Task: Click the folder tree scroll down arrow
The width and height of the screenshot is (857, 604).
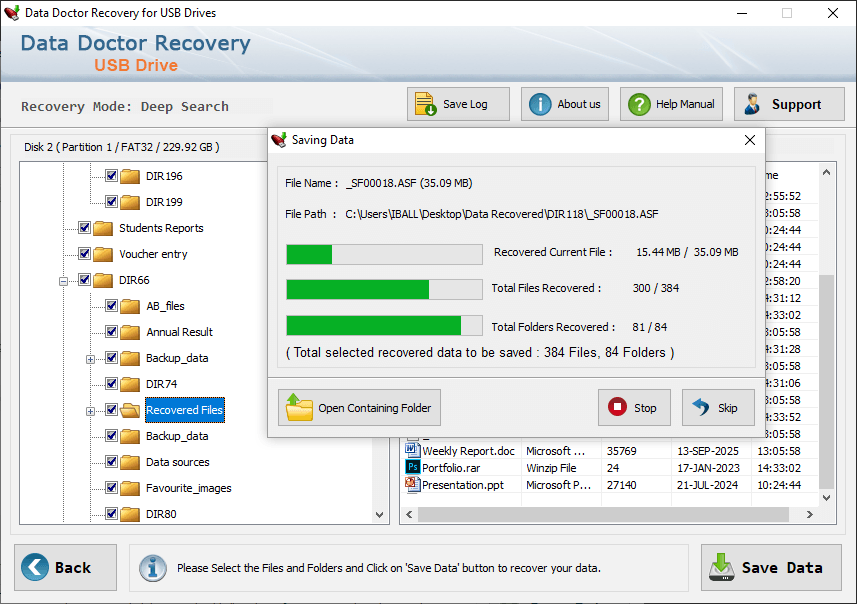Action: 380,515
